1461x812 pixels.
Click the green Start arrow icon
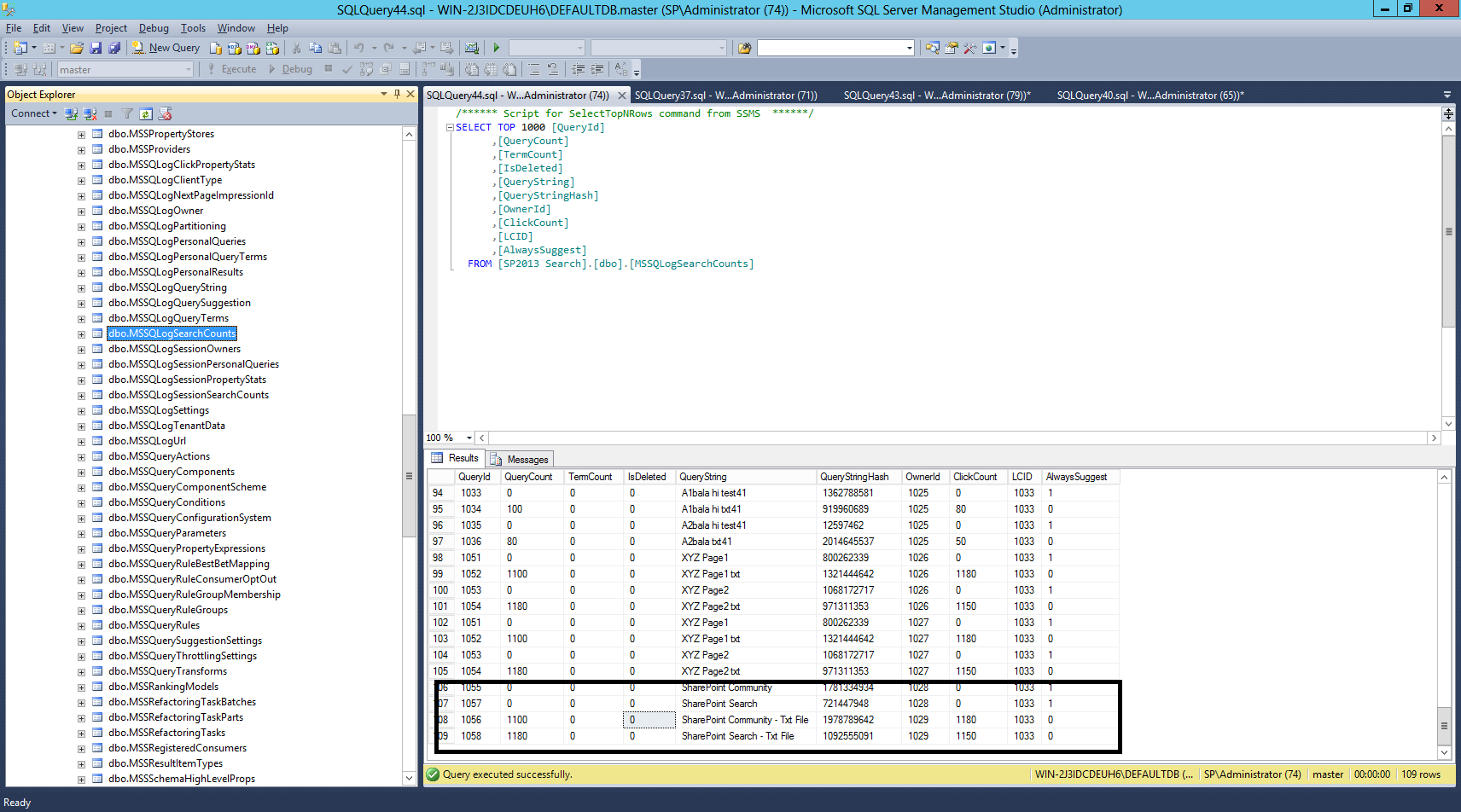[x=496, y=48]
